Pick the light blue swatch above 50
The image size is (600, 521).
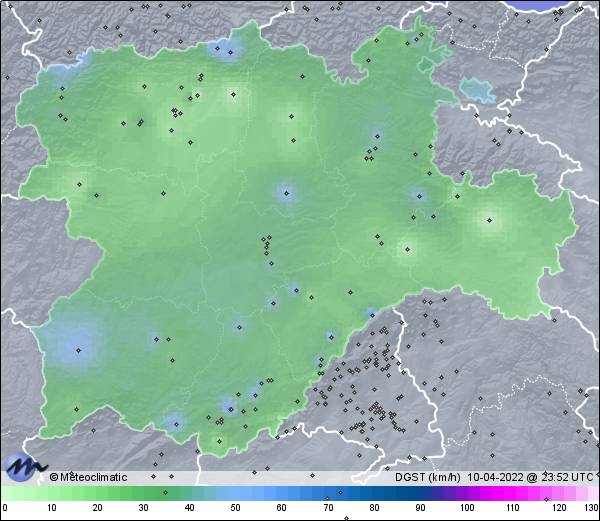click(x=235, y=493)
